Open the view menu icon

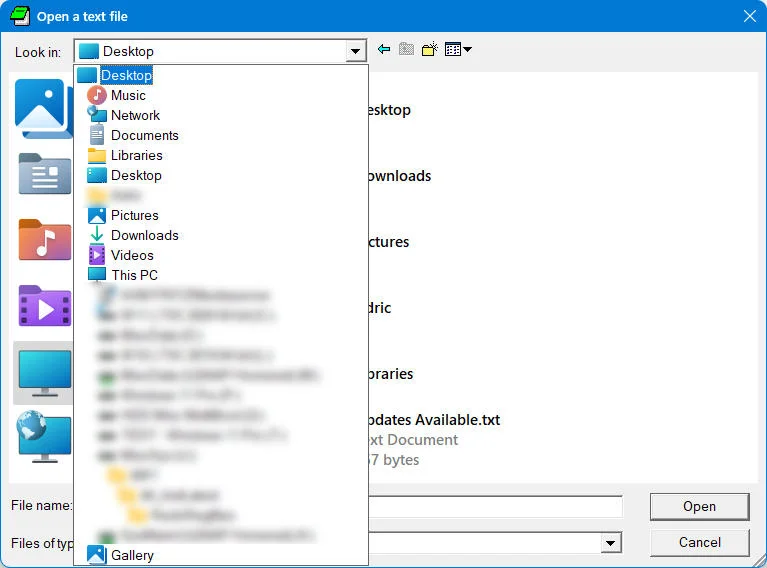pos(458,49)
